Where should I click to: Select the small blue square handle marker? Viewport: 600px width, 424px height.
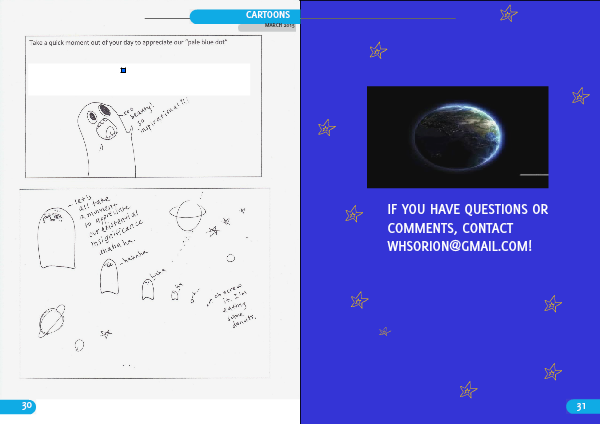123,70
